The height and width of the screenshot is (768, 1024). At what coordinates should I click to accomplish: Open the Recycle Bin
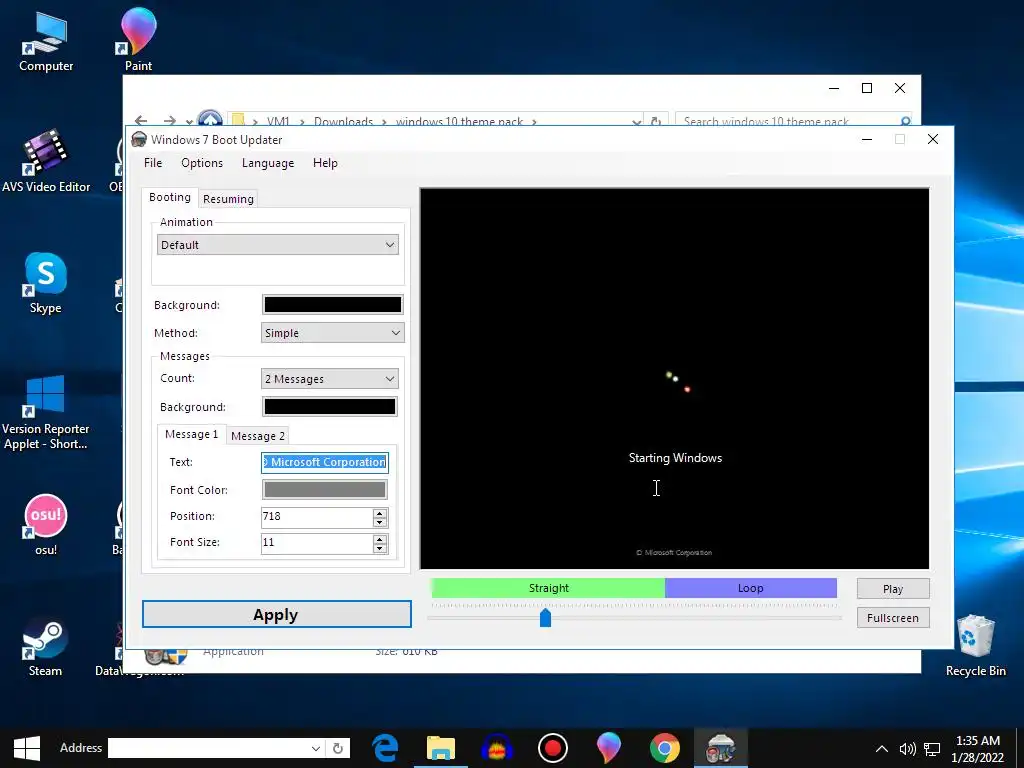975,647
